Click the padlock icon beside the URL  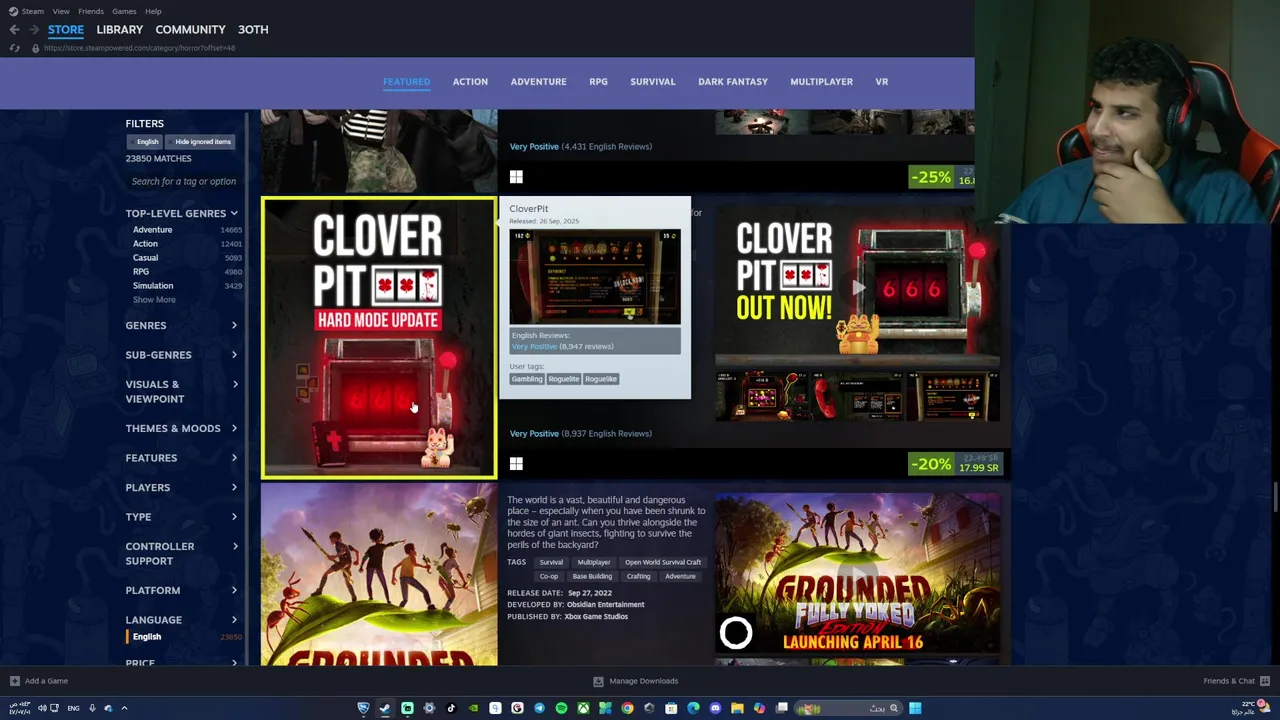35,48
